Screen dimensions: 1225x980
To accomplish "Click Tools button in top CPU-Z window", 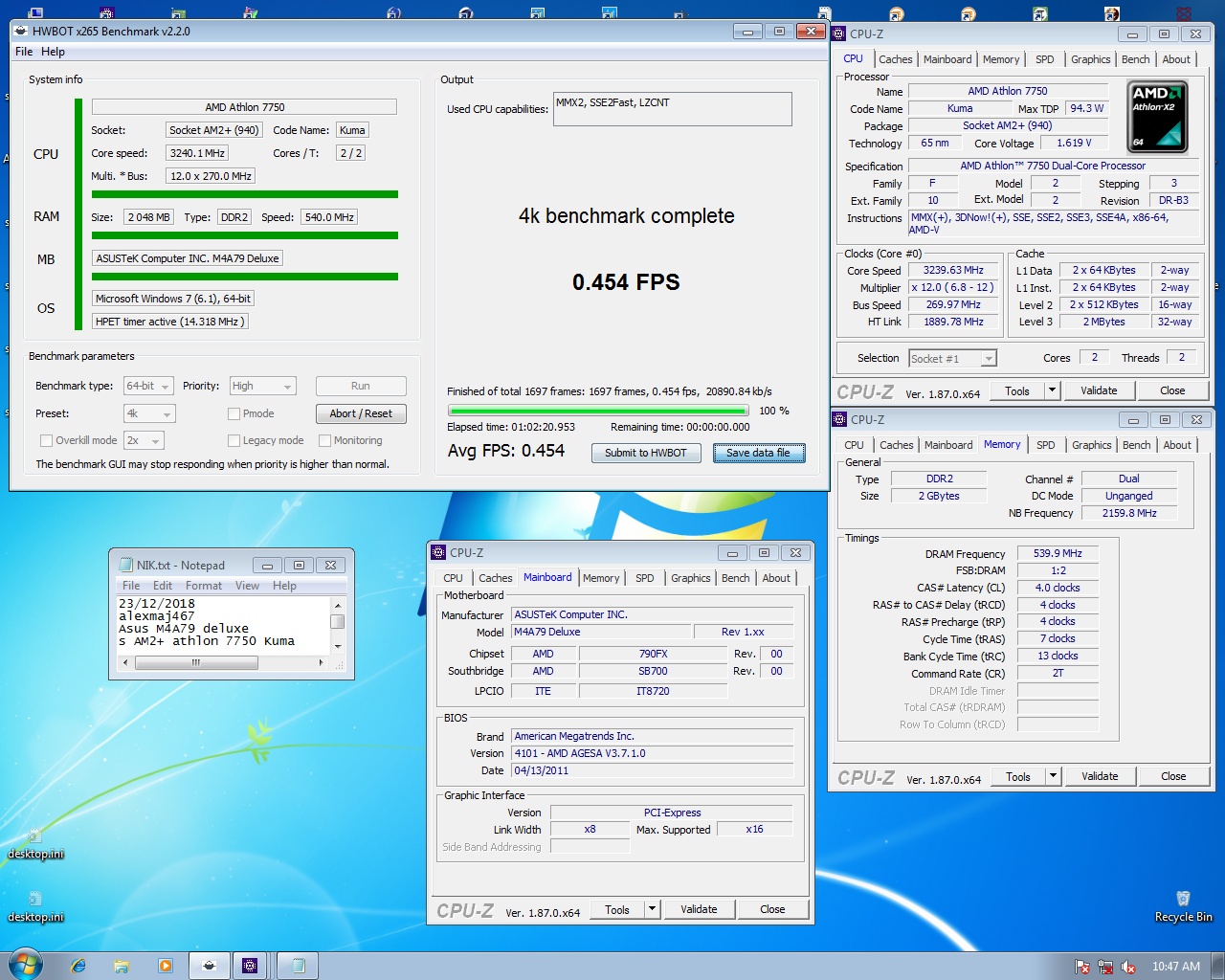I will pos(1017,390).
